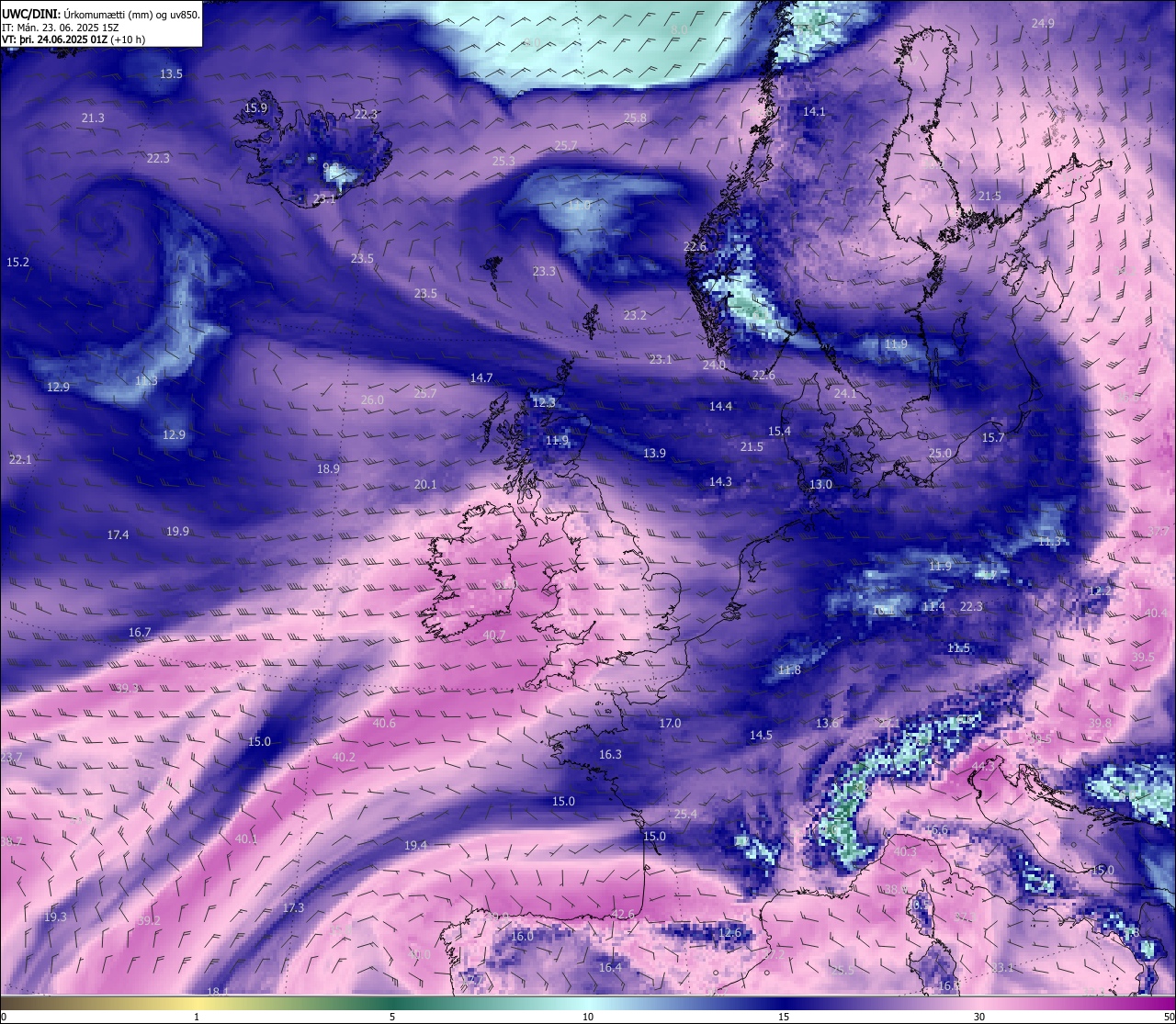Screen dimensions: 1176x1024
Task: Click the 24.0 value off southwest Norway
Action: click(x=714, y=366)
